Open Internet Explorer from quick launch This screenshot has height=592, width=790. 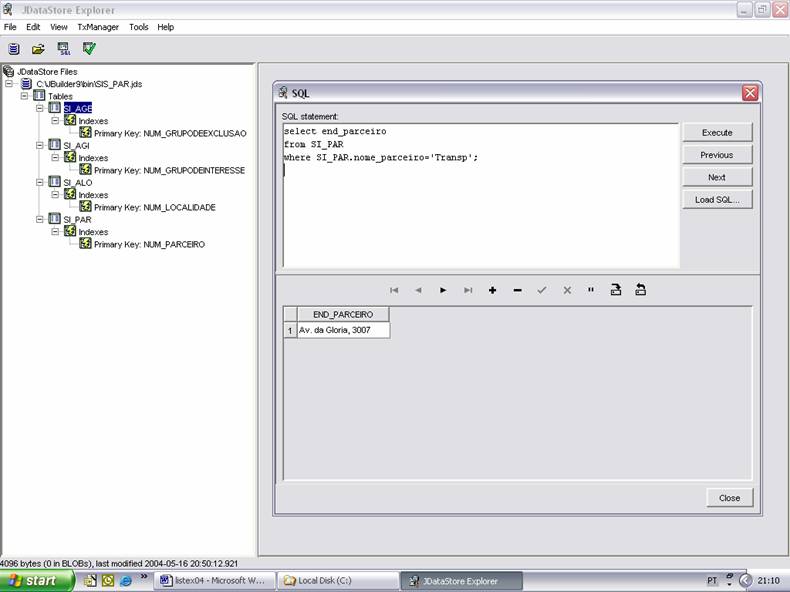125,581
